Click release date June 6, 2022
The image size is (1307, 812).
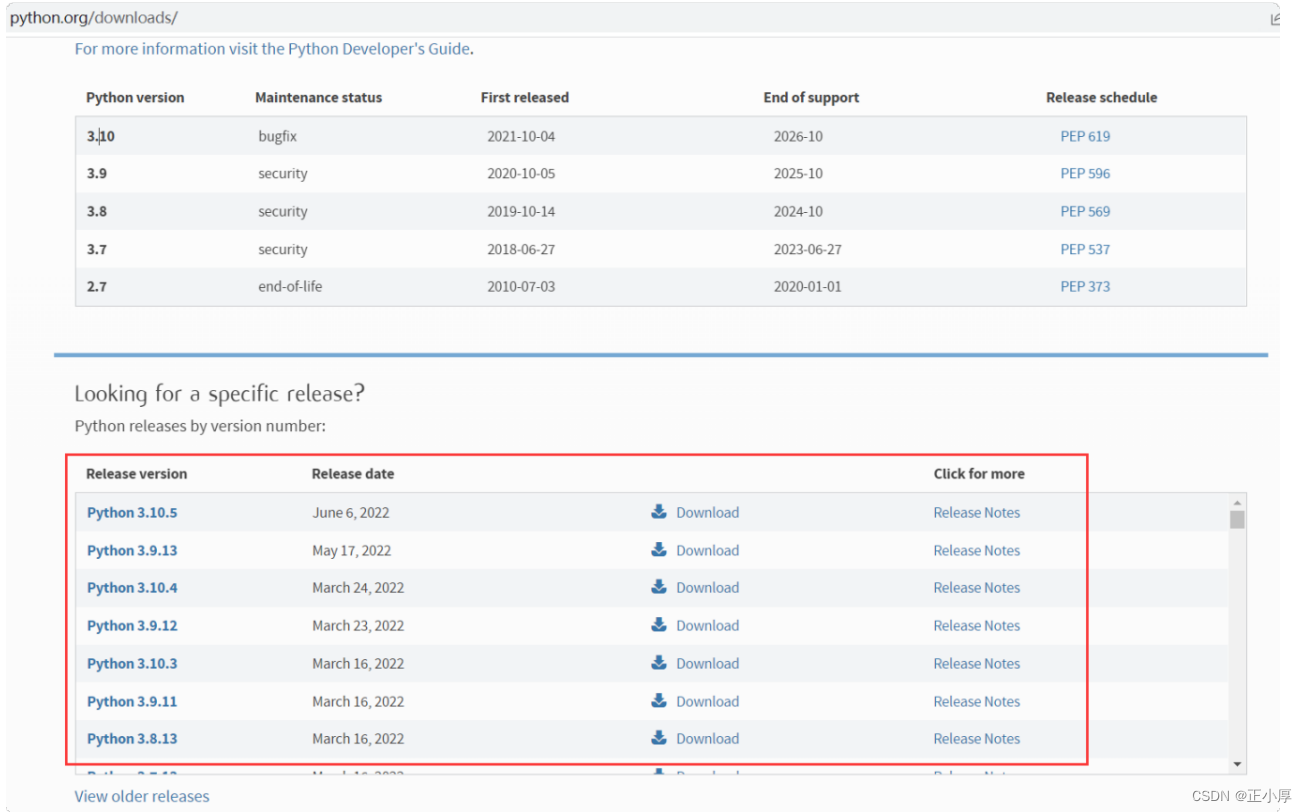pyautogui.click(x=351, y=512)
